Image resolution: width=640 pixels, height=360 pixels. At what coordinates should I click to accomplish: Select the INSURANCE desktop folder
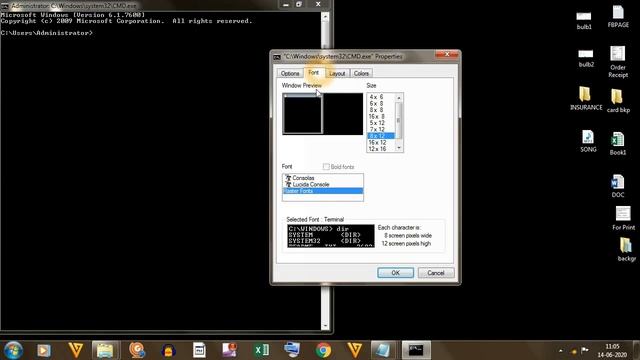click(x=586, y=98)
